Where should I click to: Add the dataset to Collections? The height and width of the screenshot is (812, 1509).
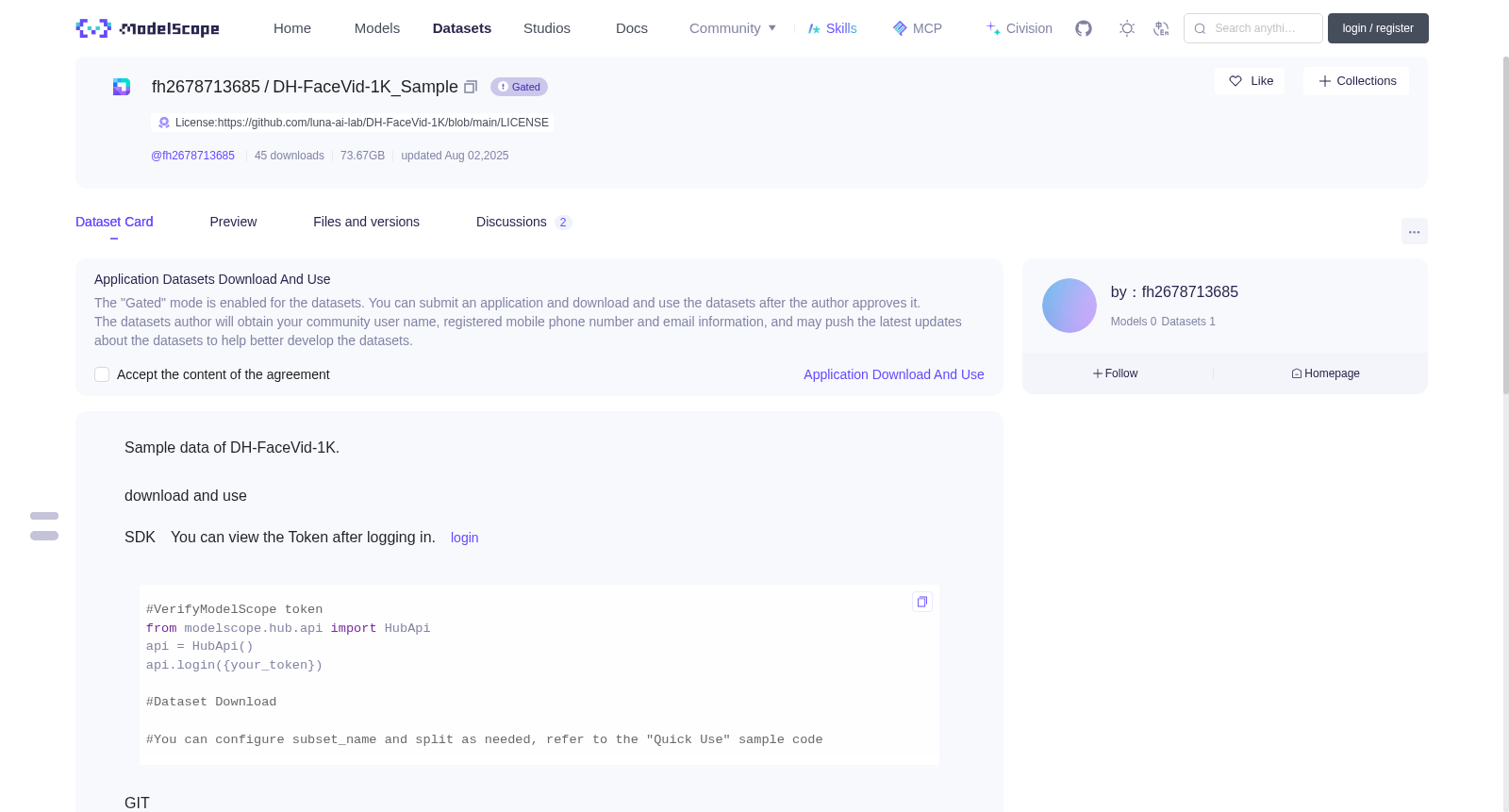click(1356, 81)
